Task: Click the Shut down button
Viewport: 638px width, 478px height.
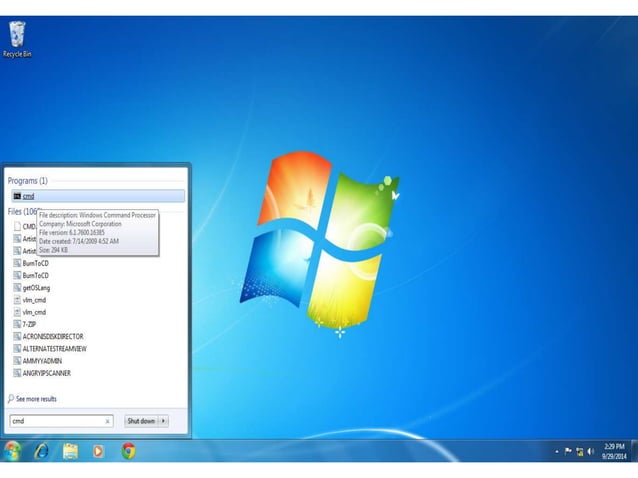Action: coord(141,421)
